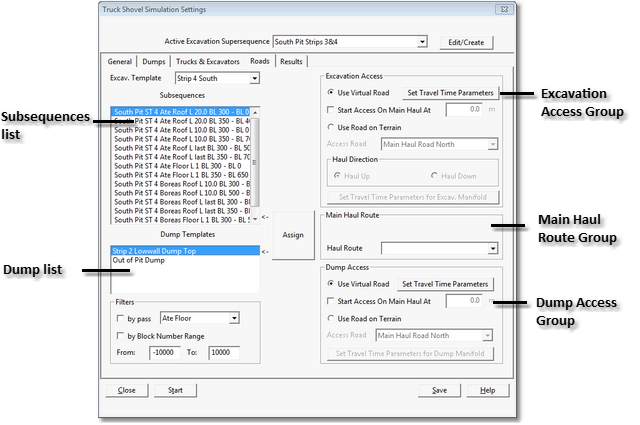
Task: Select 'South Pit ST 4 Ate Roof L 10.0 BL 300' row
Action: (x=181, y=130)
